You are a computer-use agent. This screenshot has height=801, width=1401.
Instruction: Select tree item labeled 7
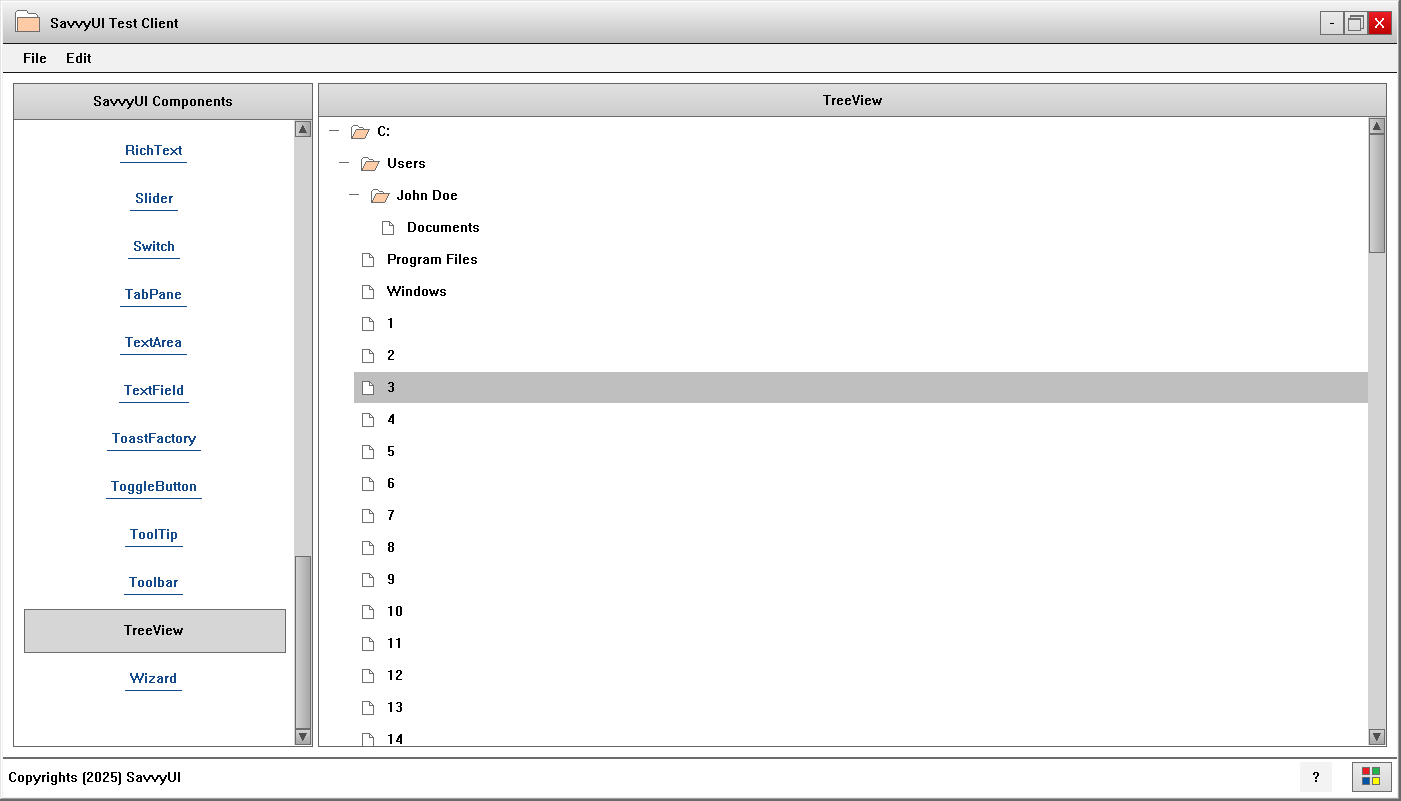pyautogui.click(x=391, y=515)
